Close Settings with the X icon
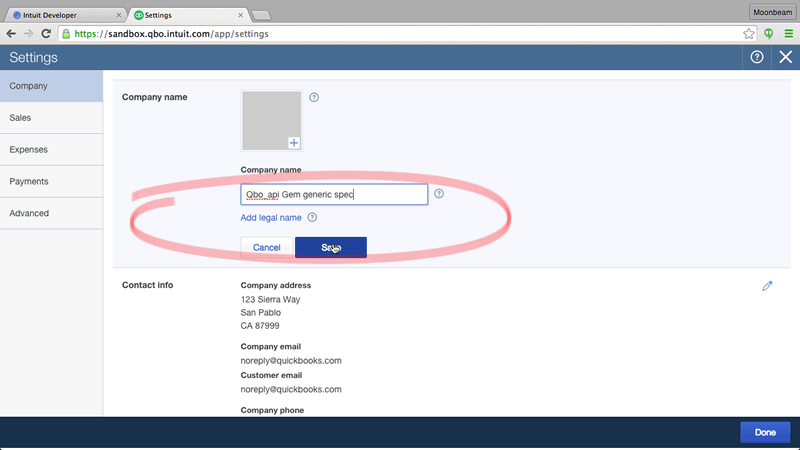Screen dimensions: 800x450 tap(786, 57)
